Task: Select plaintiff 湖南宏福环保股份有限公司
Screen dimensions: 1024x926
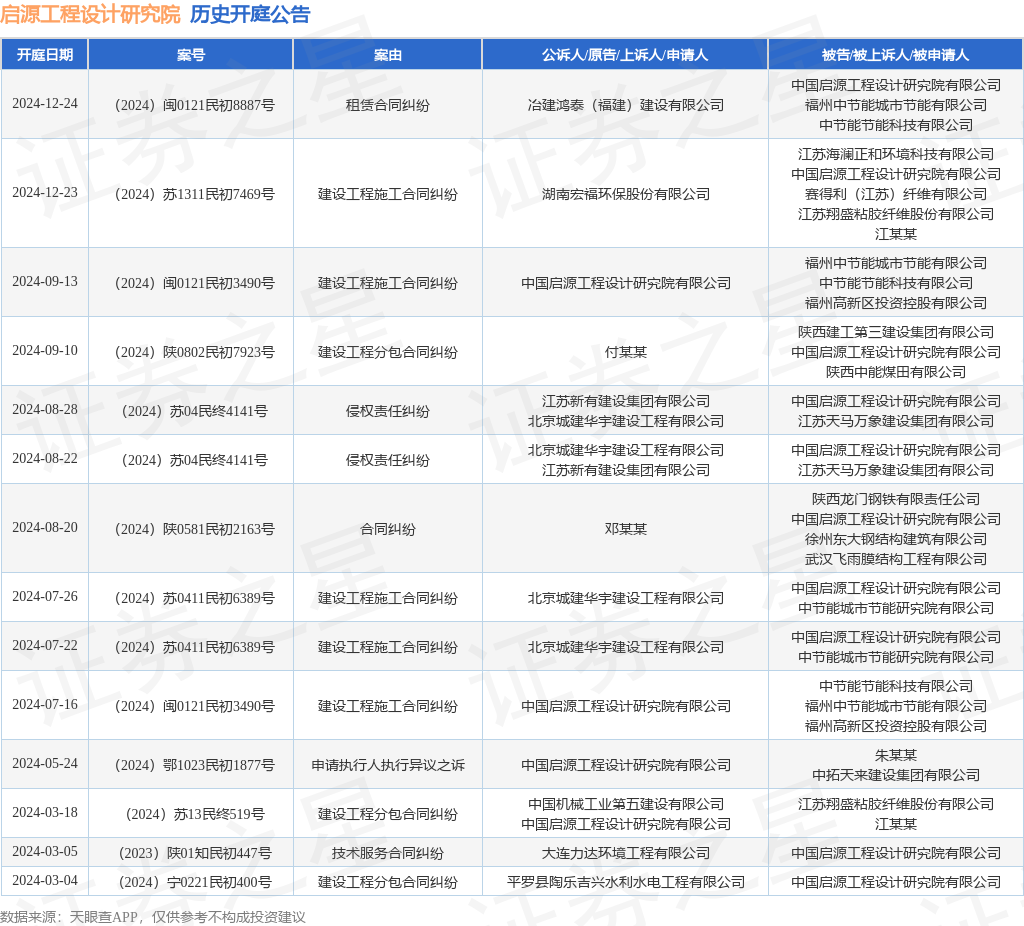Action: pyautogui.click(x=626, y=194)
